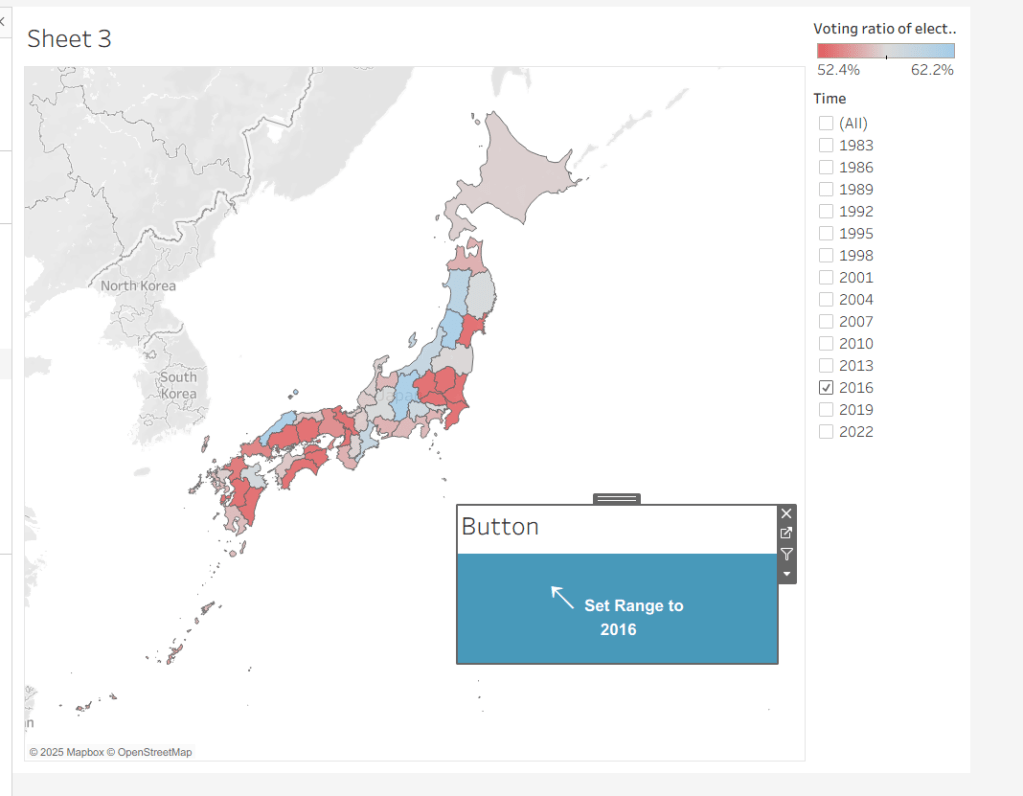Tick the 1983 year checkbox
1023x796 pixels.
click(826, 145)
